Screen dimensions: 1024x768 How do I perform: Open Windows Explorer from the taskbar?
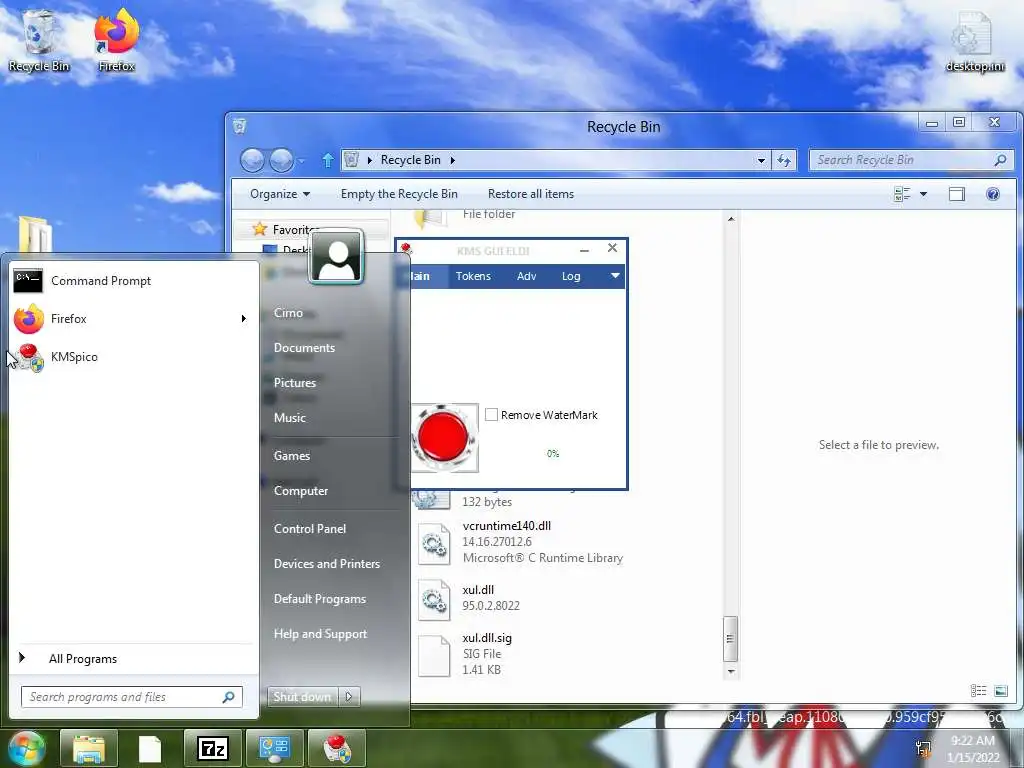(x=89, y=749)
